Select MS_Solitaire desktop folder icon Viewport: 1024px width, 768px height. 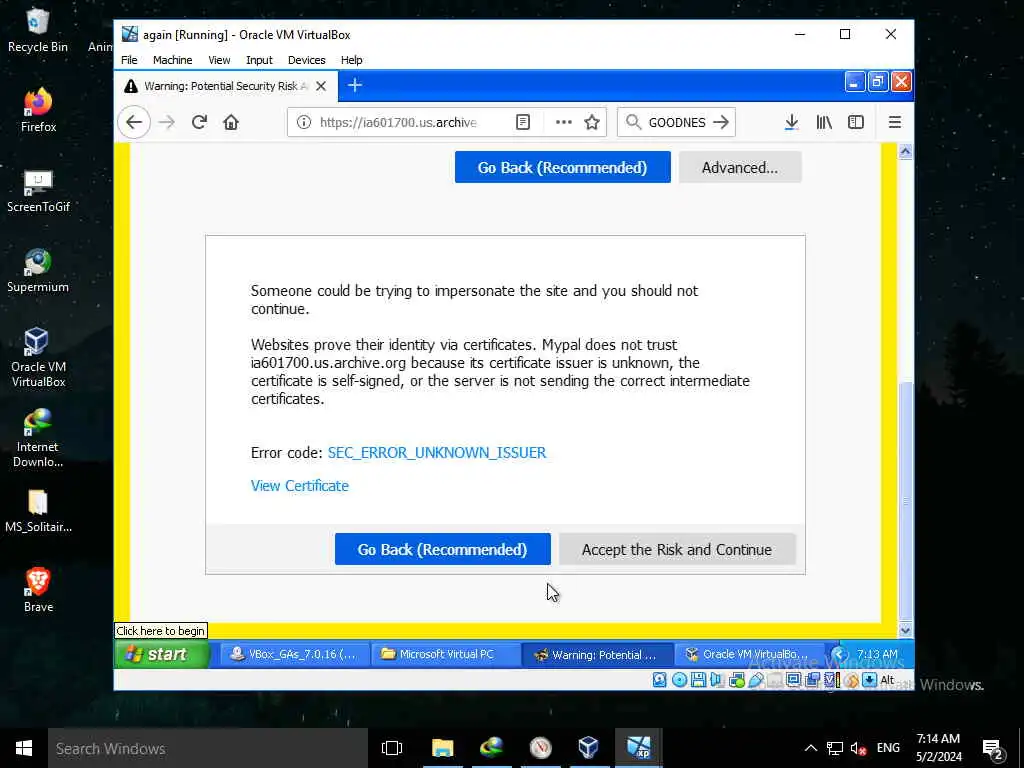(38, 511)
